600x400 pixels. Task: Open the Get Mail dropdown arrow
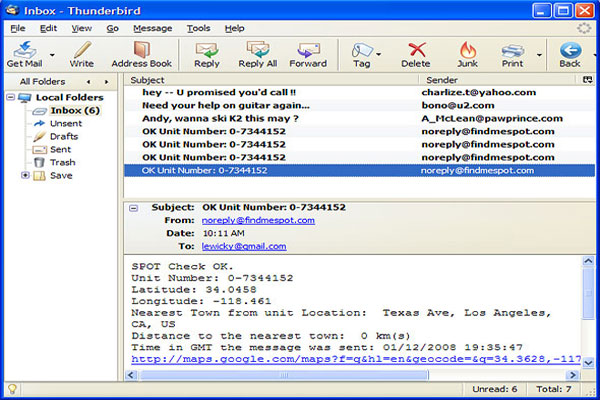52,55
